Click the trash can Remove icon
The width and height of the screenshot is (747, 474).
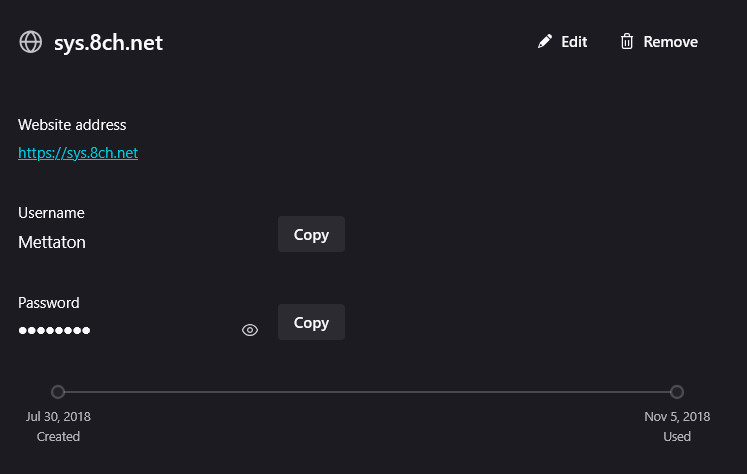pyautogui.click(x=626, y=41)
